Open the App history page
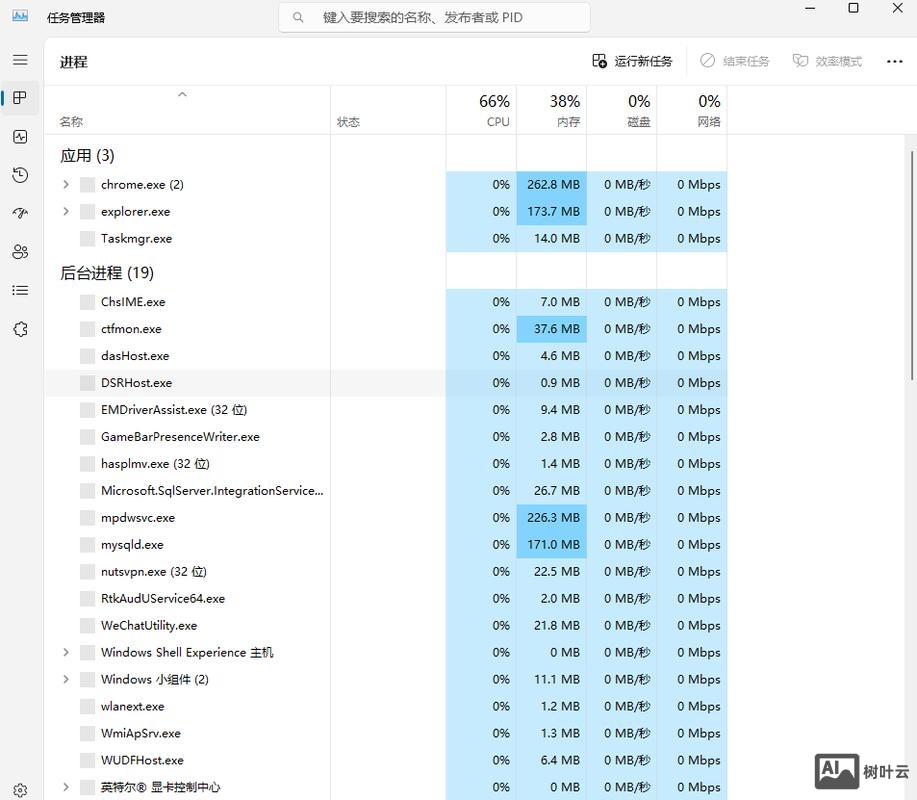The image size is (917, 800). click(20, 175)
